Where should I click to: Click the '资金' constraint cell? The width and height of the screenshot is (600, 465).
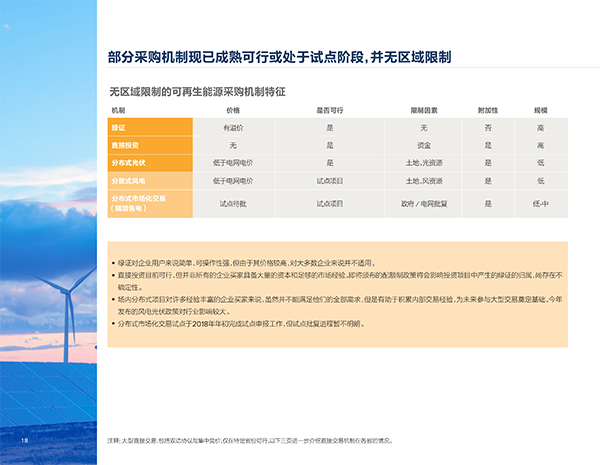click(x=424, y=145)
